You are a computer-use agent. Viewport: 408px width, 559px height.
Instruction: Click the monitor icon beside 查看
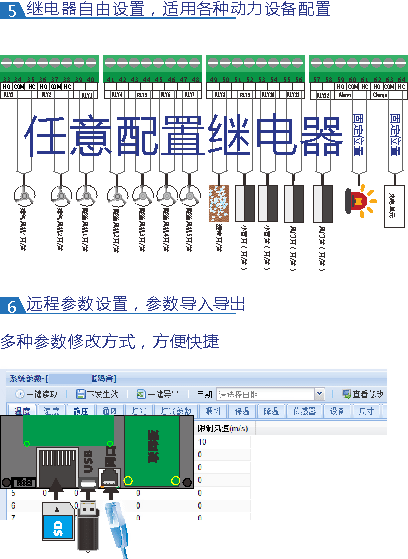coord(346,394)
